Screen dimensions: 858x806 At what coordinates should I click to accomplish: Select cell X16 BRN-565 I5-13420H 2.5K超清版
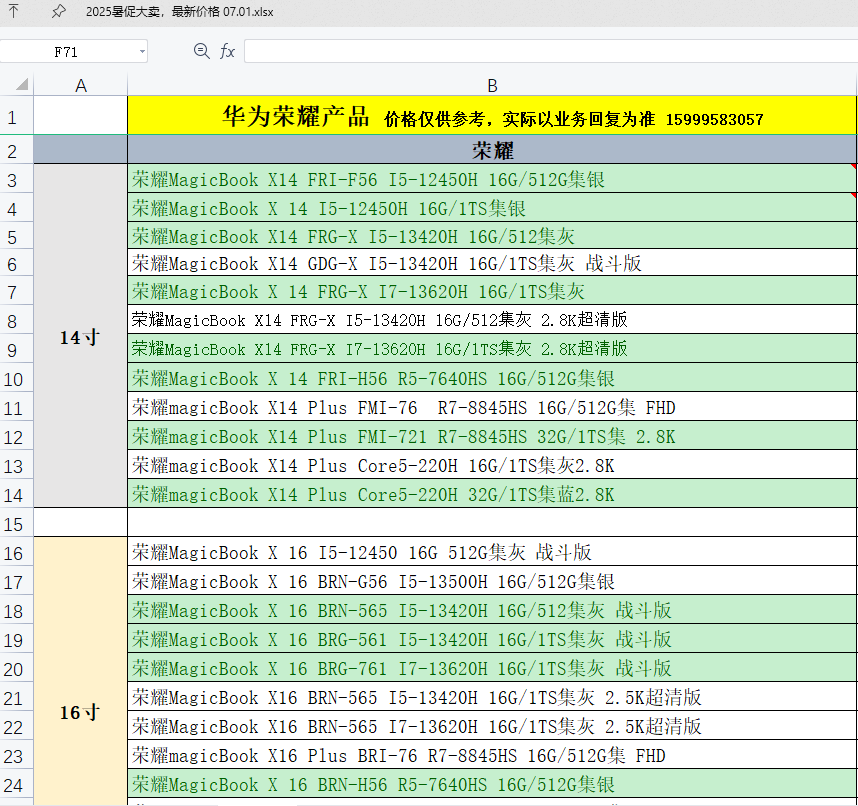(492, 697)
